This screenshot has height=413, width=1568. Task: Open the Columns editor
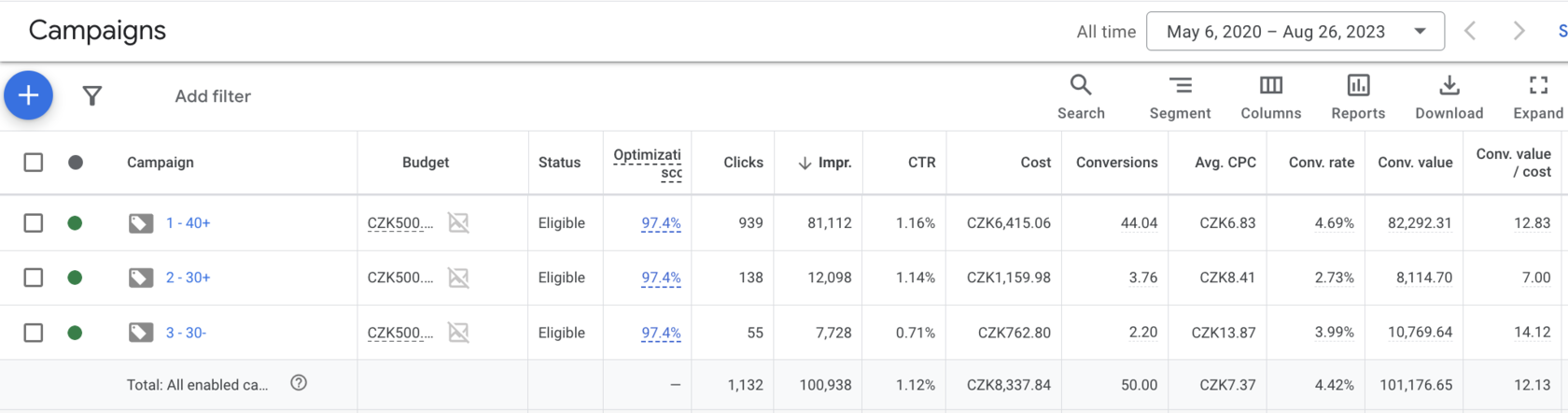pyautogui.click(x=1270, y=97)
